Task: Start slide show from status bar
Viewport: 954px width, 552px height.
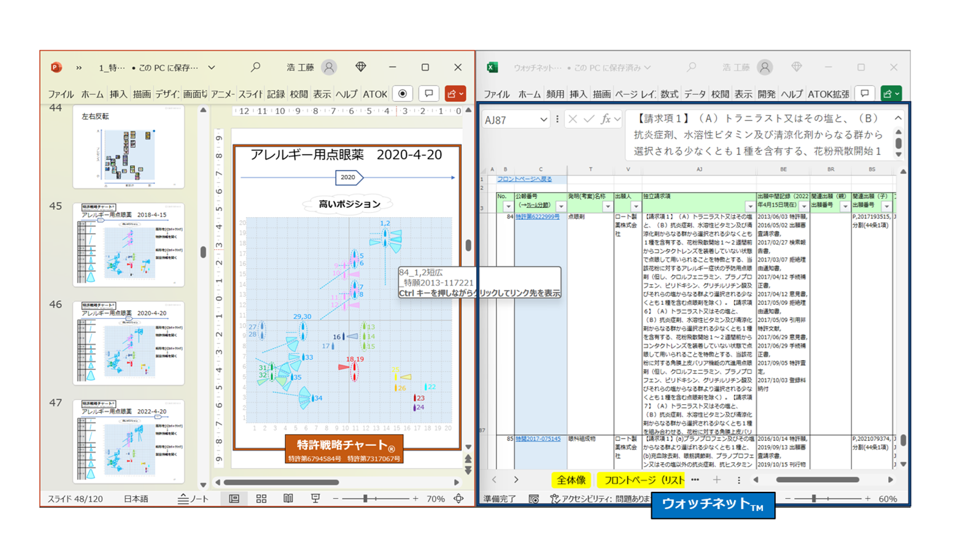Action: (315, 498)
